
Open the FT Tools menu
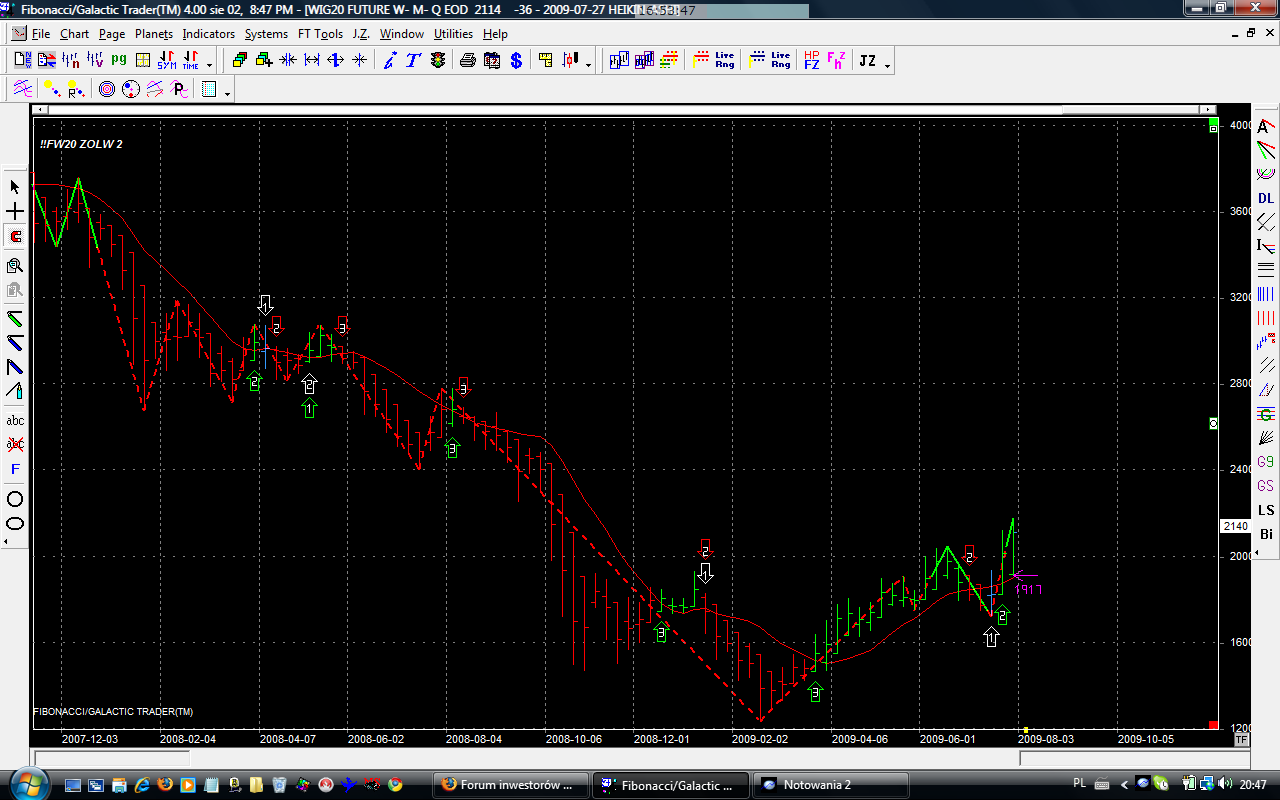tap(320, 34)
